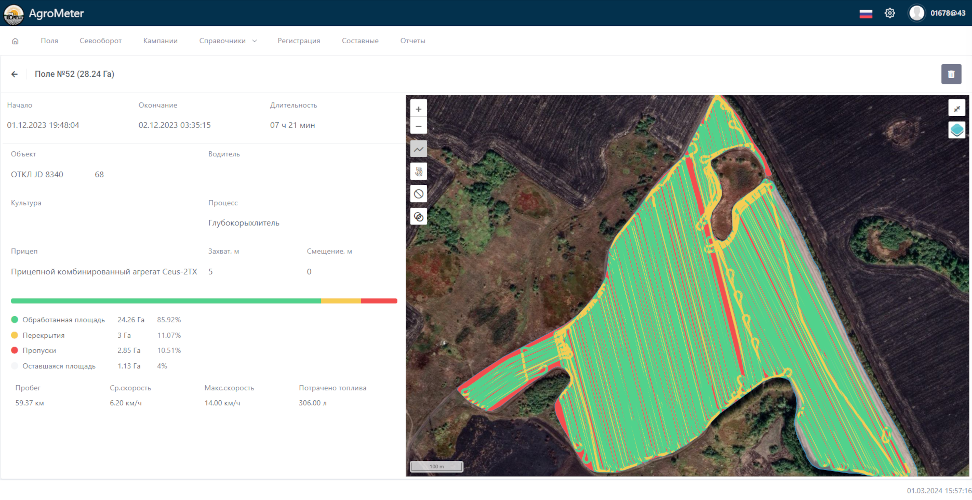This screenshot has height=500, width=972.
Task: Zoom out on the field map
Action: click(x=419, y=126)
